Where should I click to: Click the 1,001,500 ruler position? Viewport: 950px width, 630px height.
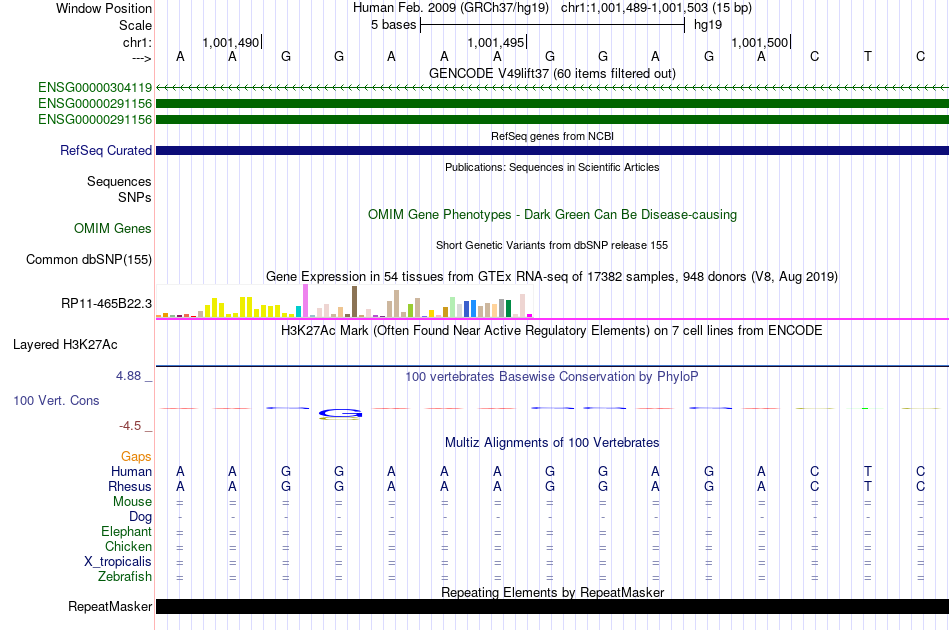click(760, 42)
